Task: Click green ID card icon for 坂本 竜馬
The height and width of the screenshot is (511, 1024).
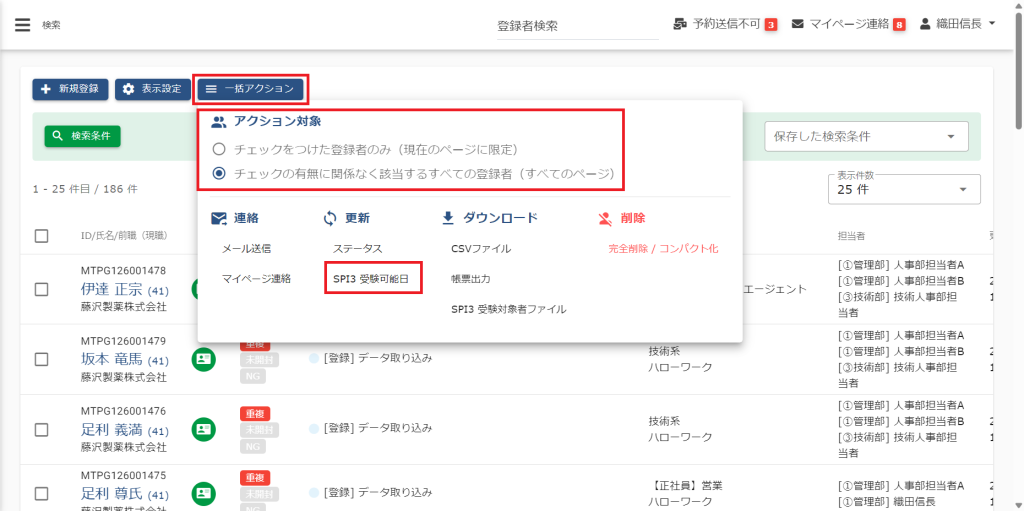Action: [204, 359]
